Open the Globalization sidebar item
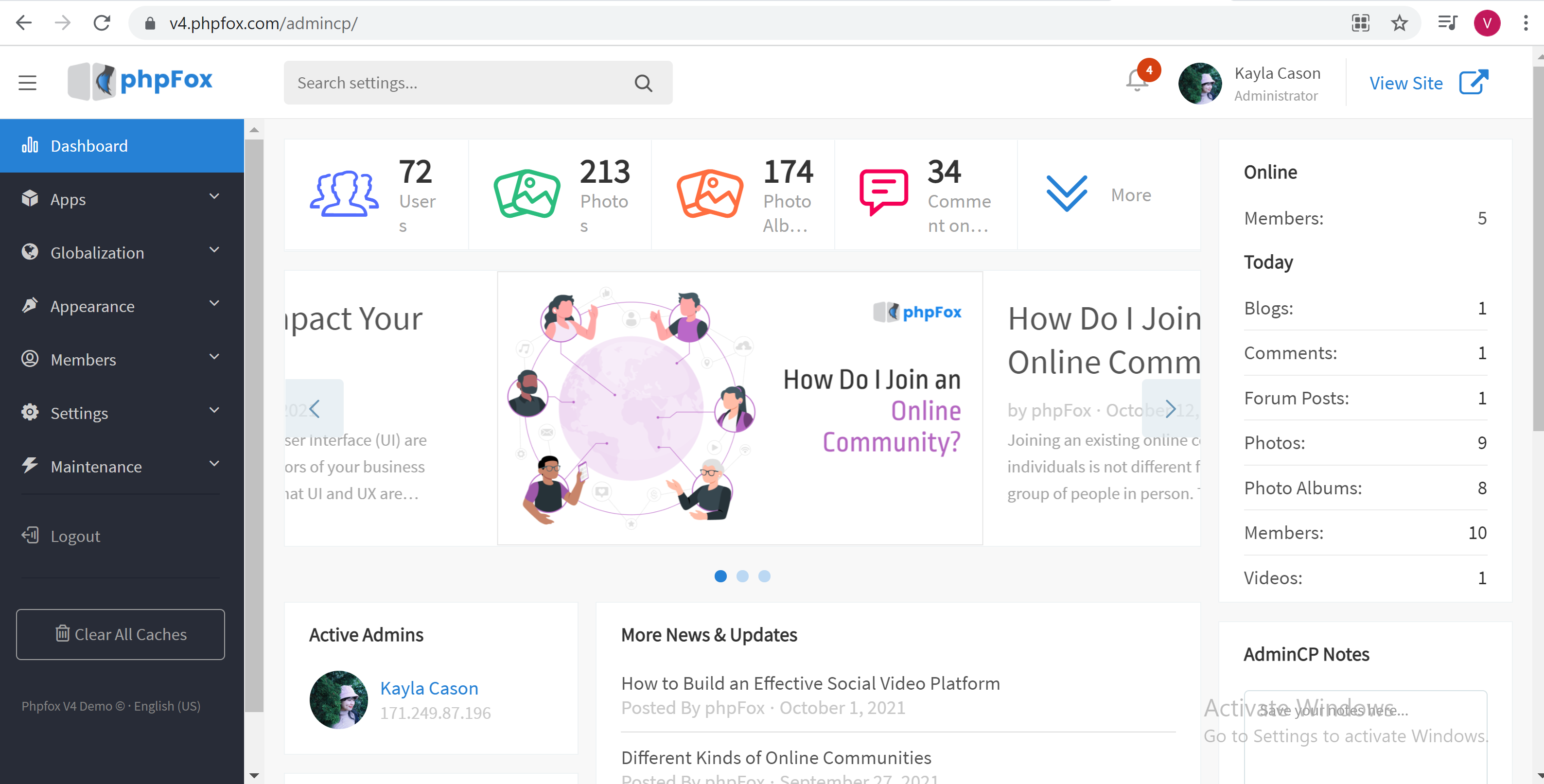 coord(122,252)
